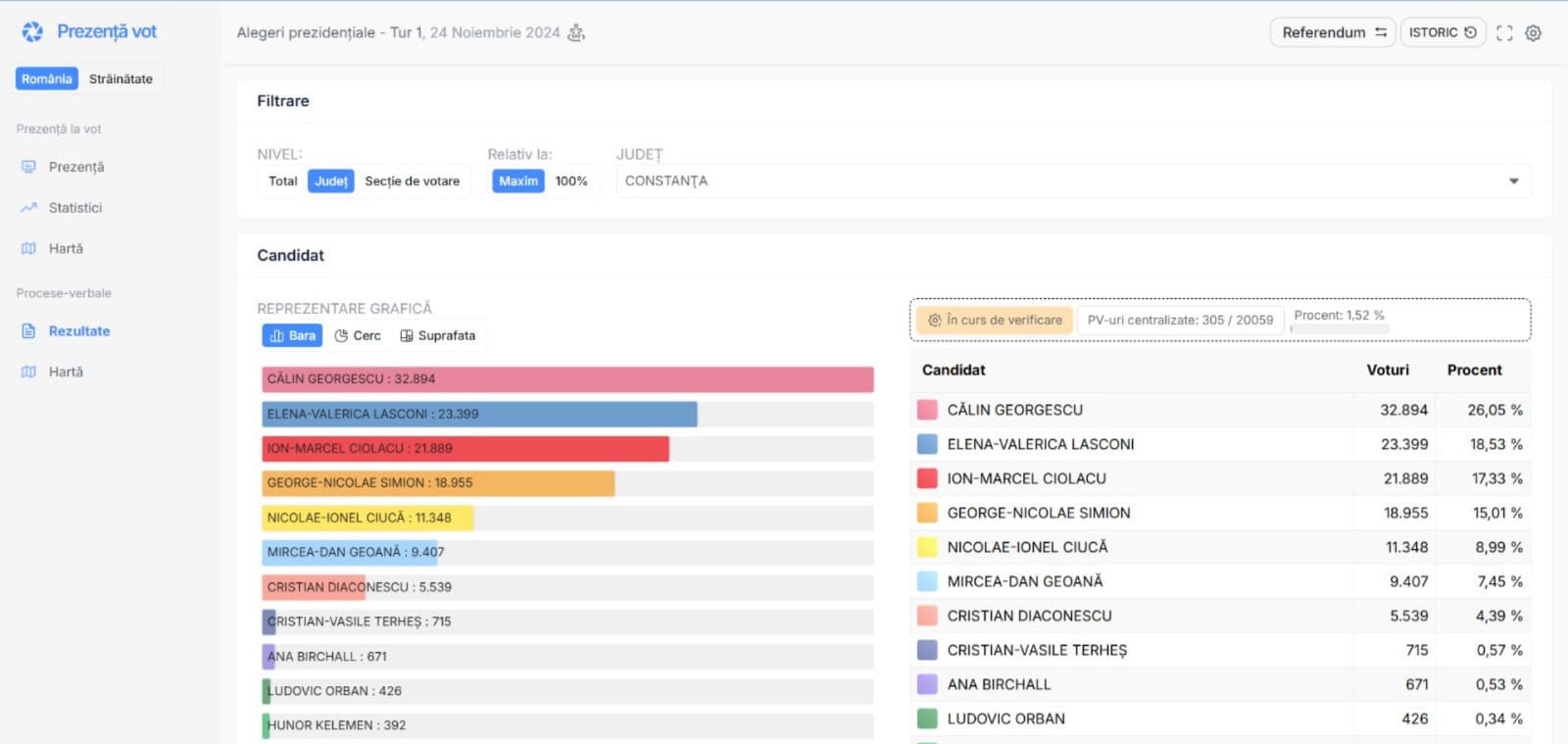Click the ISTORIC button

[x=1443, y=32]
